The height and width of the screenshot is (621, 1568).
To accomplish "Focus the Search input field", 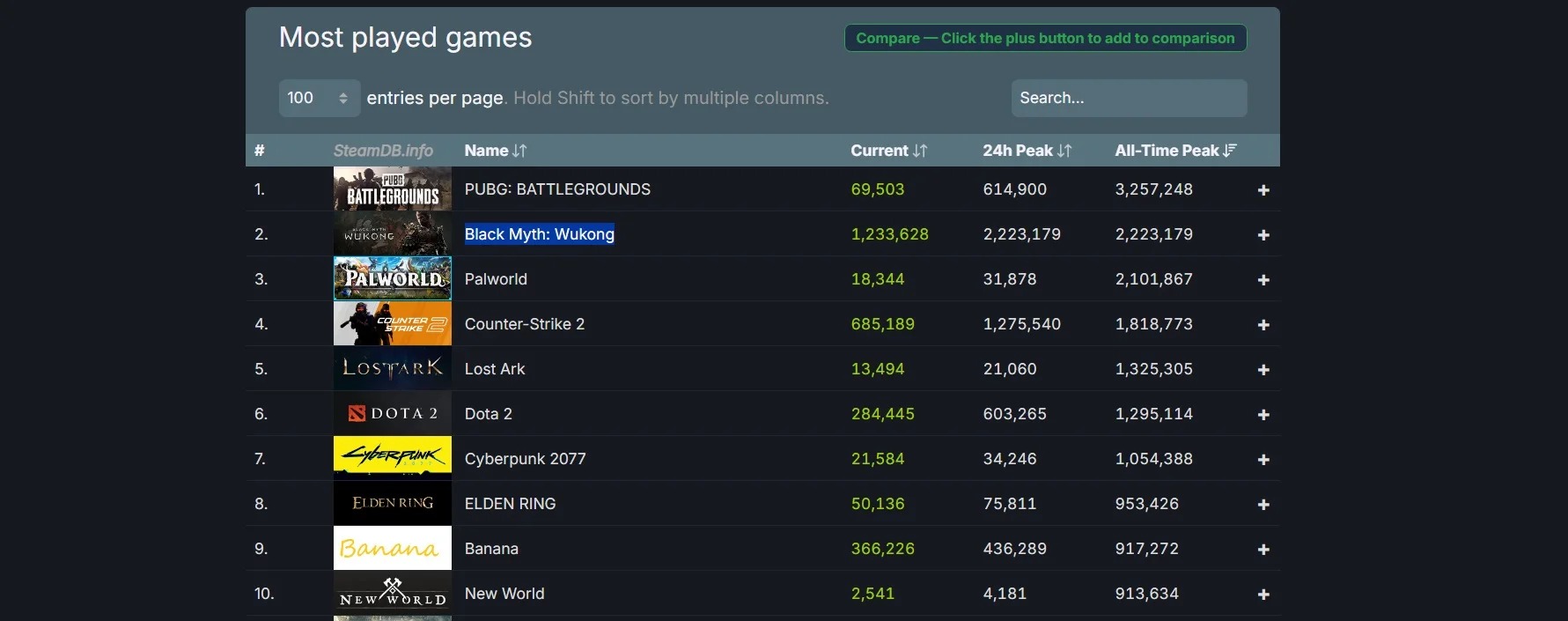I will 1129,98.
